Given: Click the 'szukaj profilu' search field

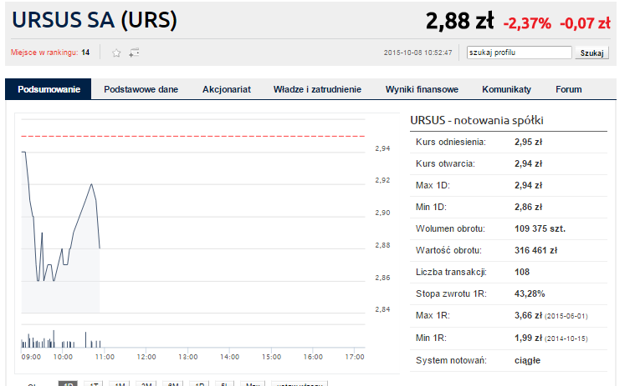Looking at the screenshot, I should coord(519,53).
